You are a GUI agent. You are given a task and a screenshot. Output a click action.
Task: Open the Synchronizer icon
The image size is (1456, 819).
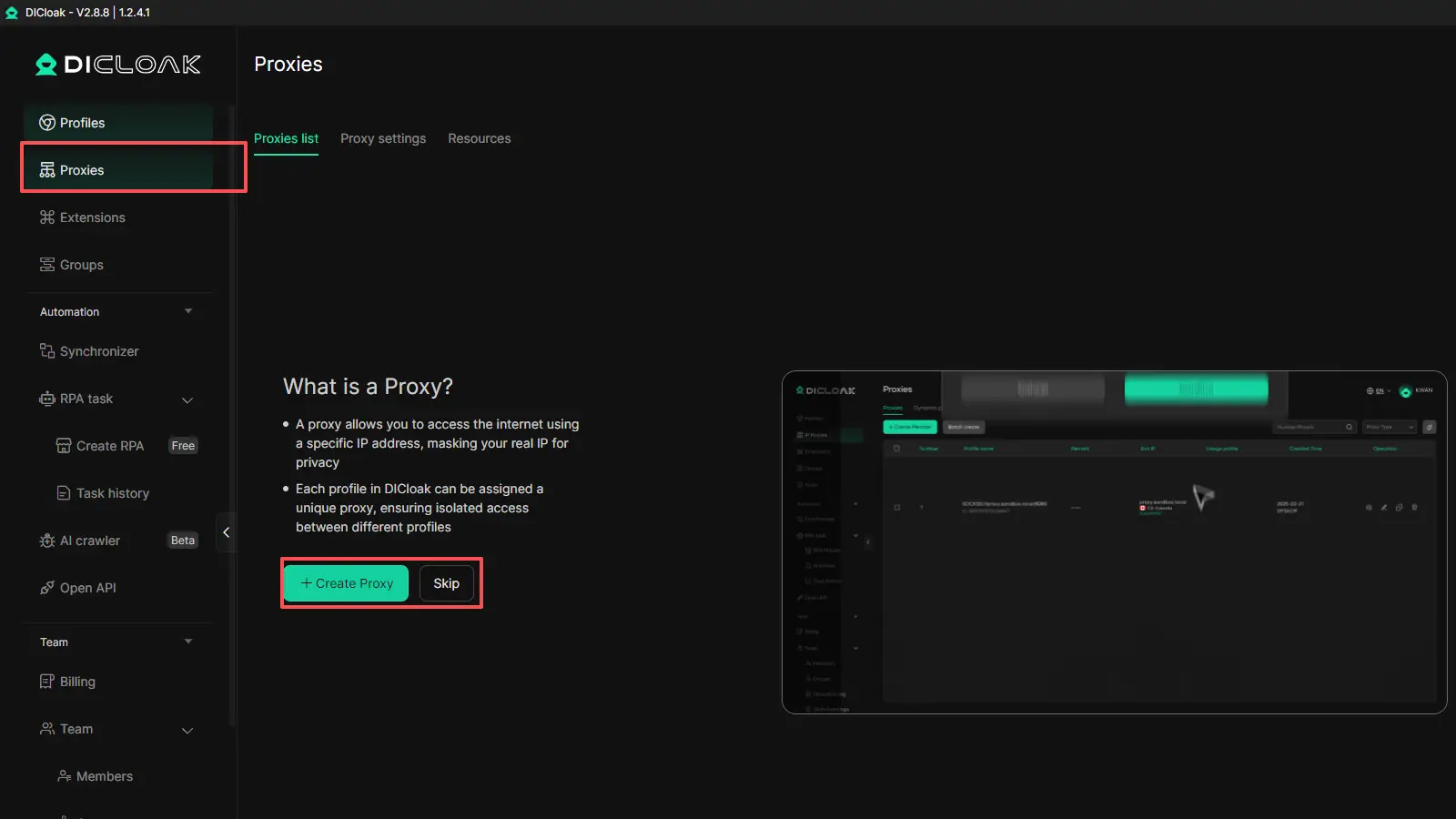(x=47, y=351)
